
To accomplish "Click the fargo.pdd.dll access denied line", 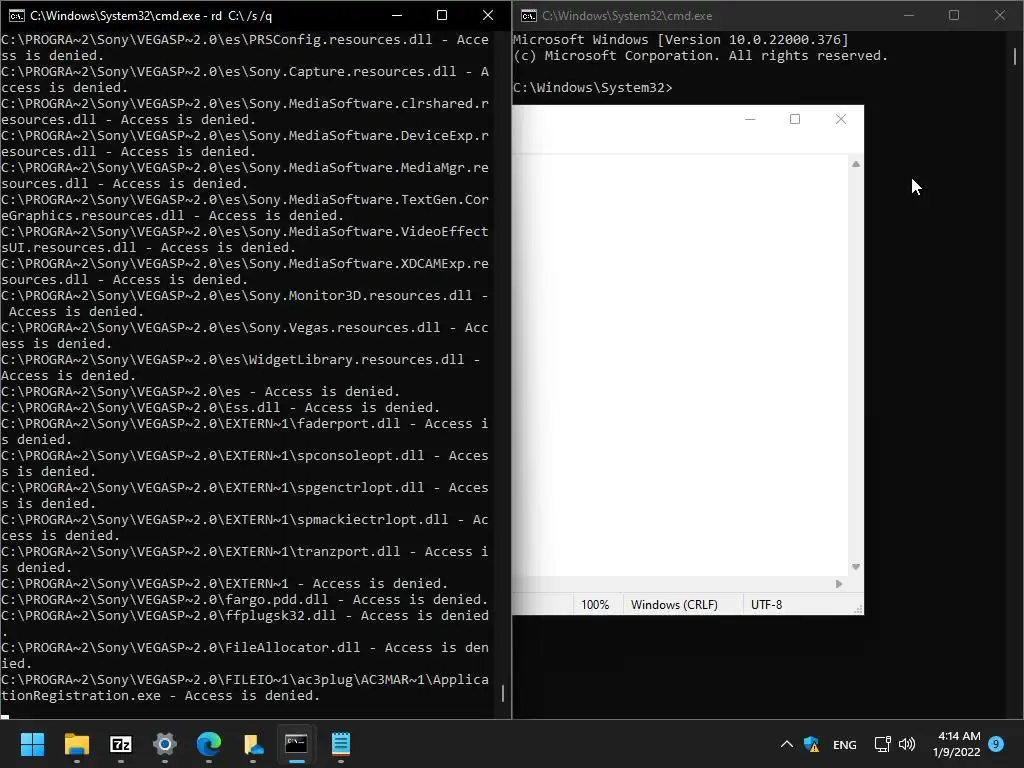I will (245, 600).
